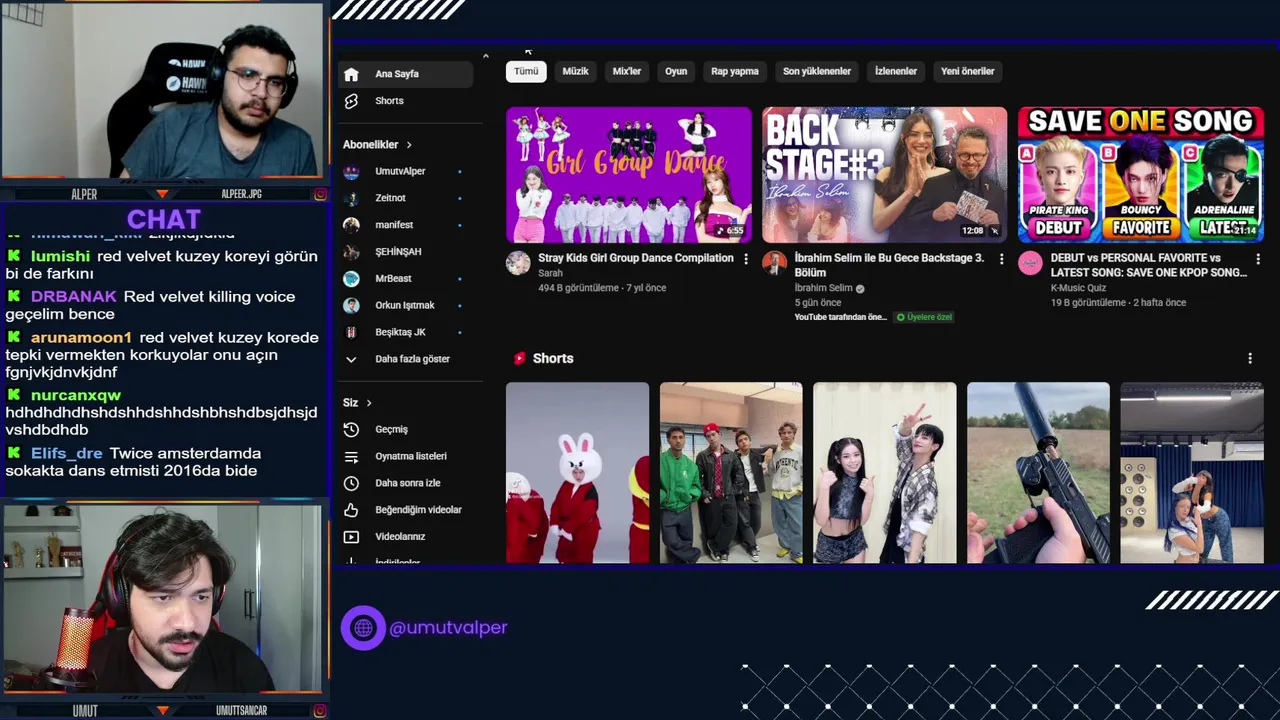This screenshot has height=720, width=1280.
Task: Open DEBUT vs PERSONAL FAVORITE video title
Action: 1148,265
